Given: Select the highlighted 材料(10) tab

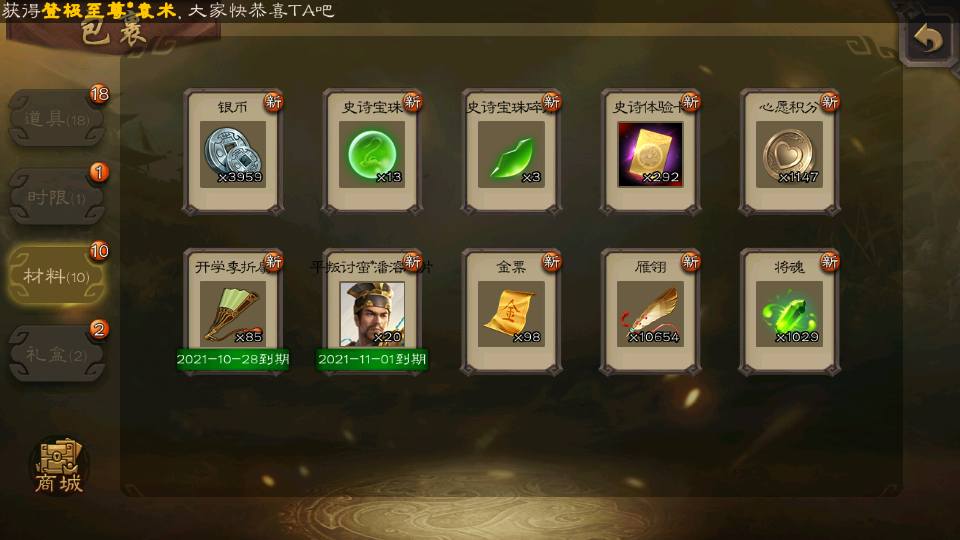Looking at the screenshot, I should point(56,276).
